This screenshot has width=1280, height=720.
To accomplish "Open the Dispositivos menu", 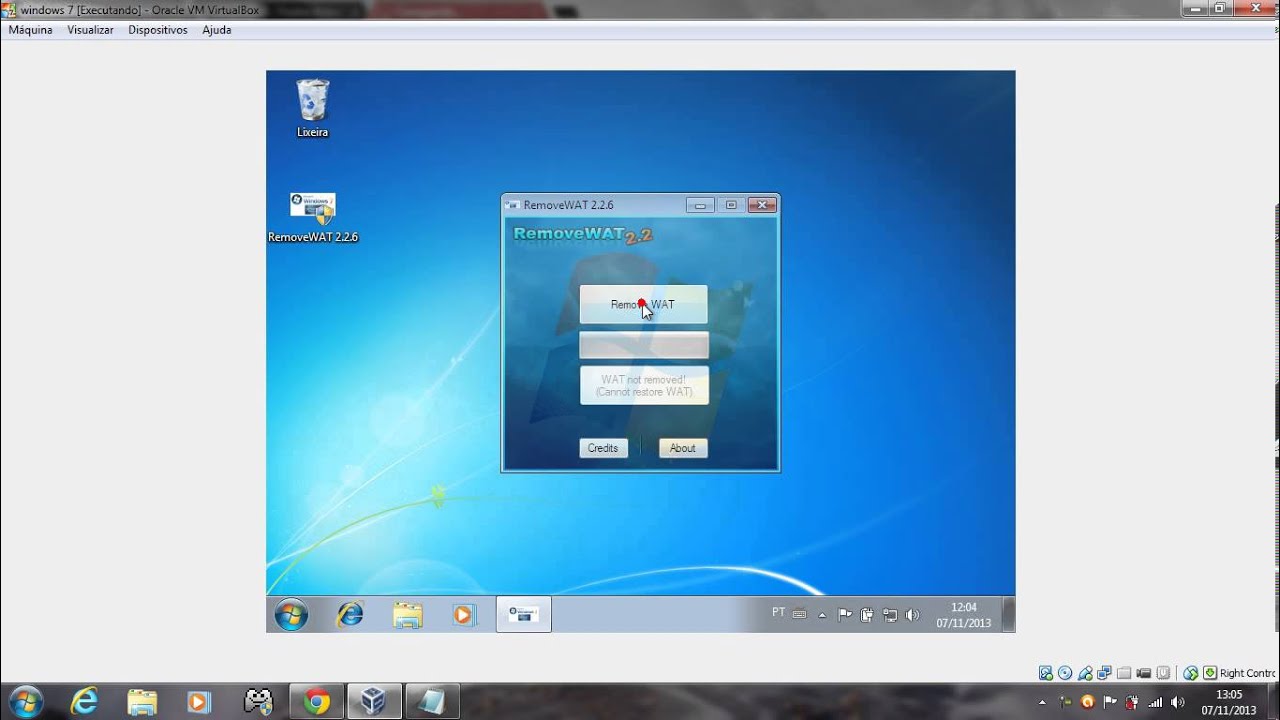I will click(x=158, y=30).
